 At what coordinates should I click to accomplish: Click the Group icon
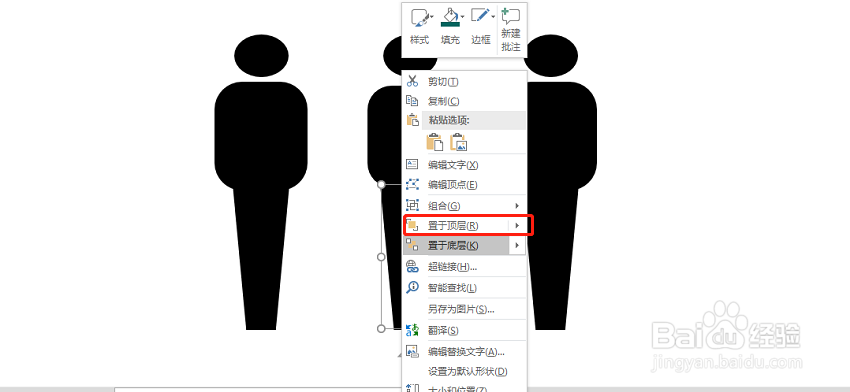click(413, 205)
